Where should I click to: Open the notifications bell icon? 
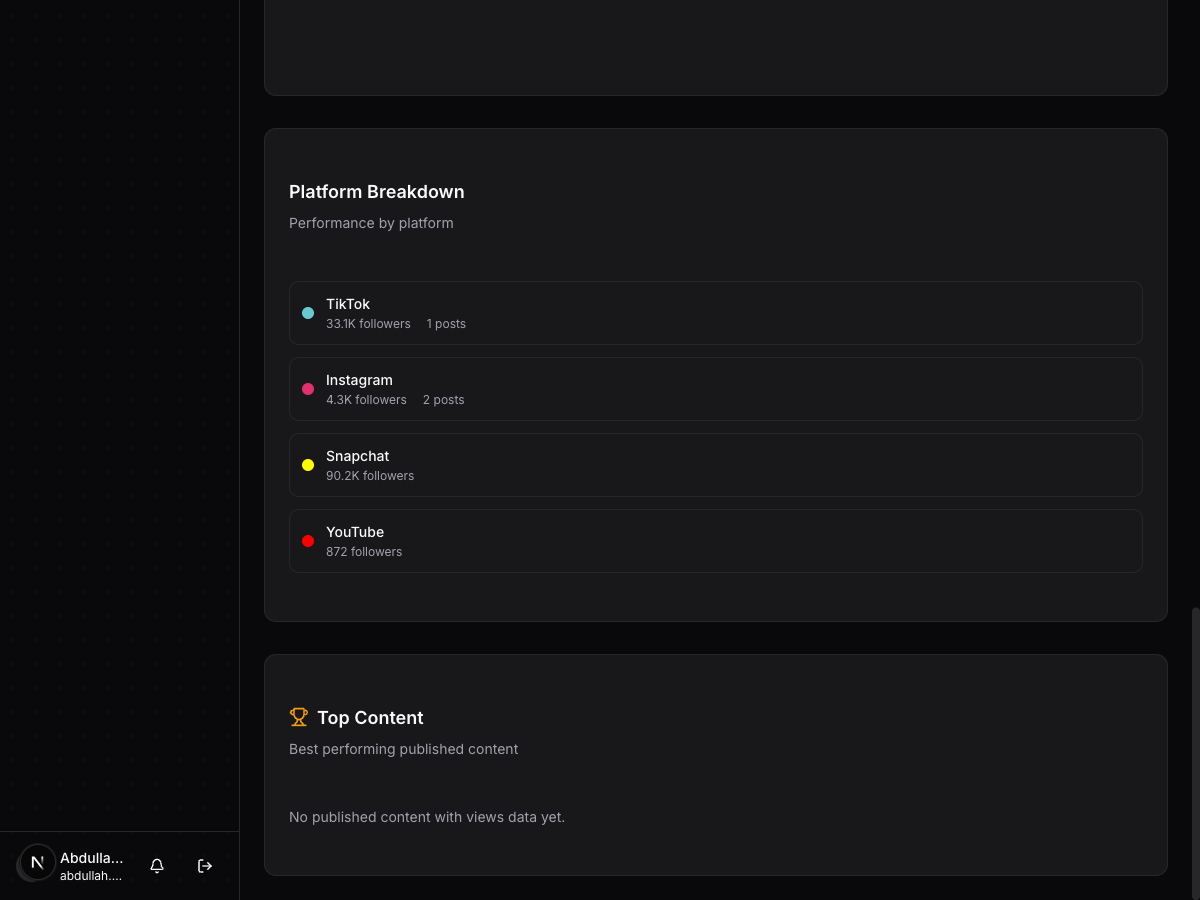157,866
